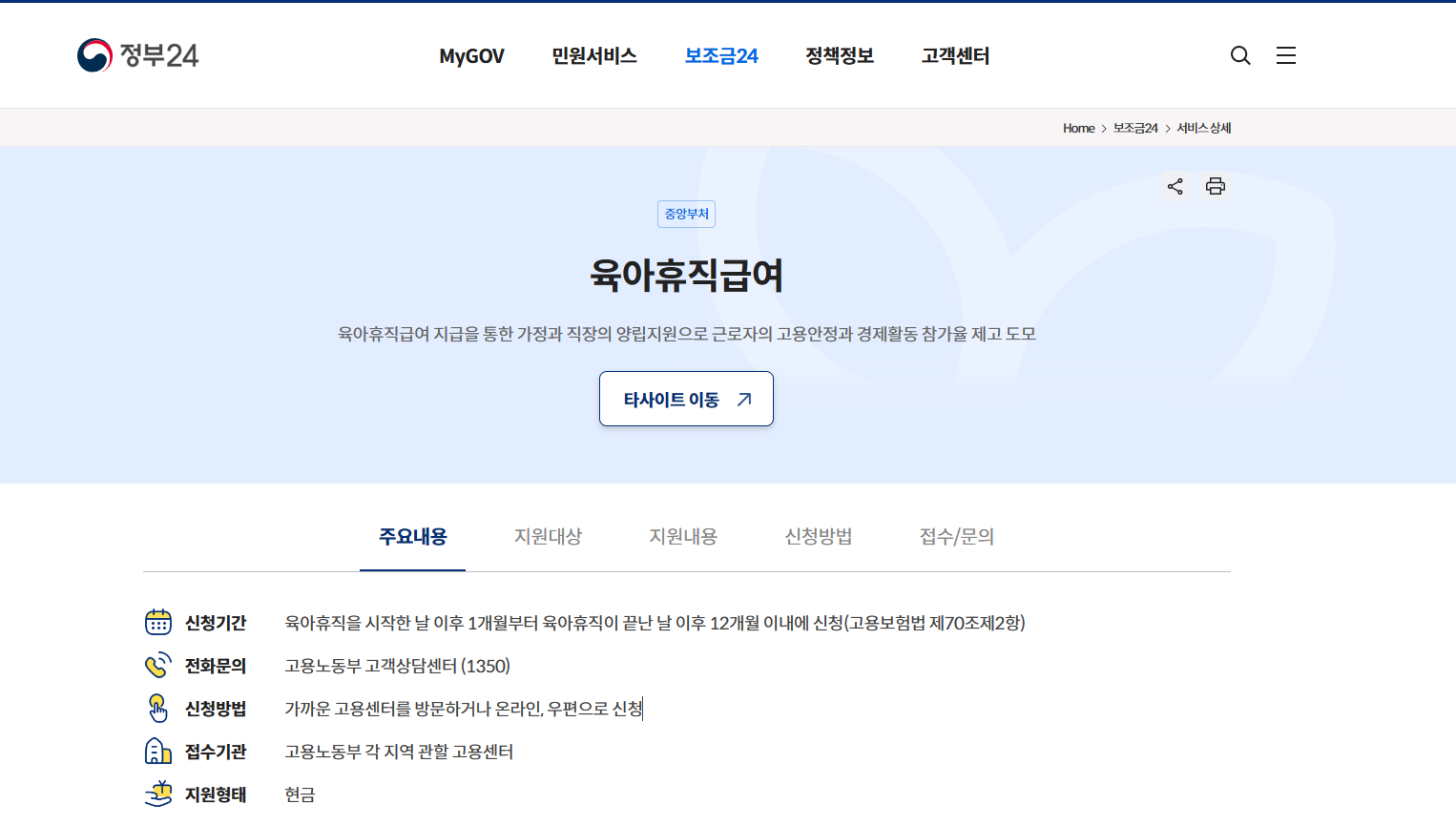
Task: Select the 주요내용 tab
Action: (x=412, y=536)
